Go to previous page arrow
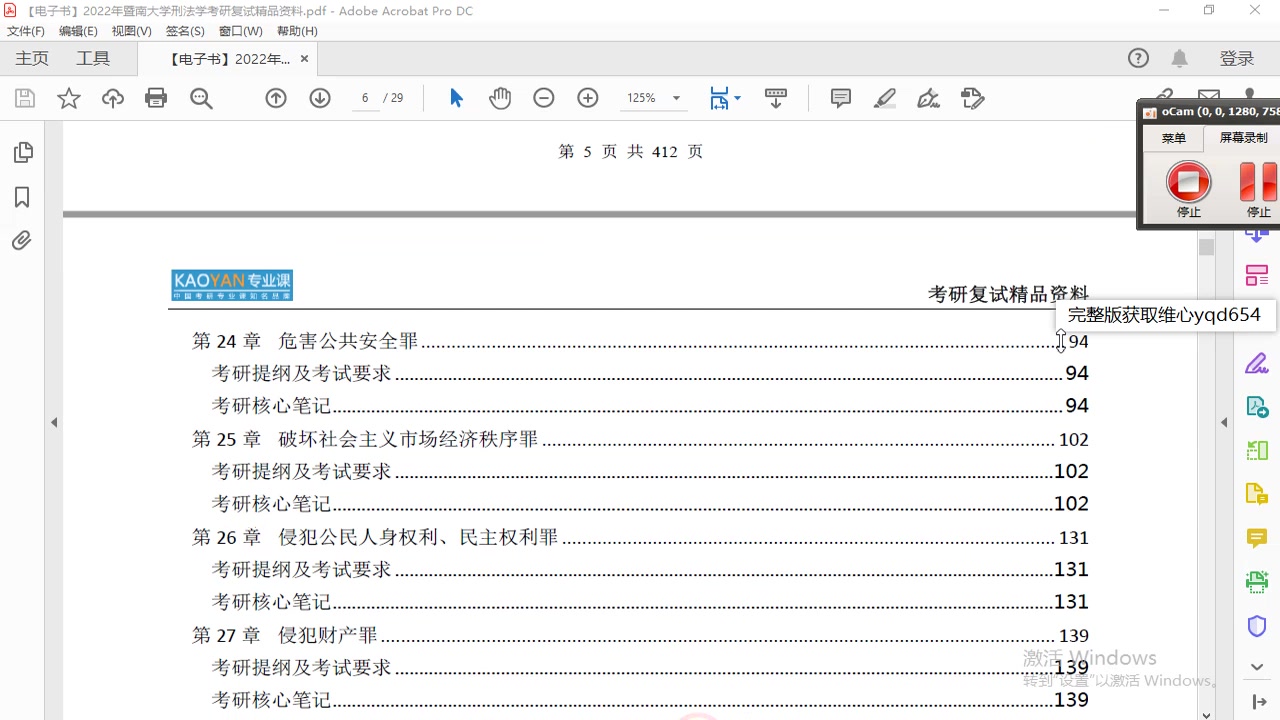The image size is (1280, 720). (276, 98)
